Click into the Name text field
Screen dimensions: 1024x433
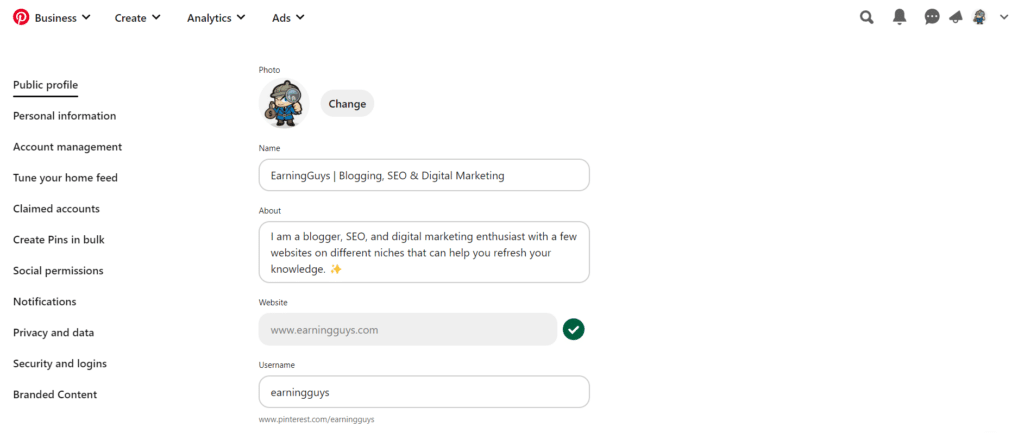coord(424,175)
